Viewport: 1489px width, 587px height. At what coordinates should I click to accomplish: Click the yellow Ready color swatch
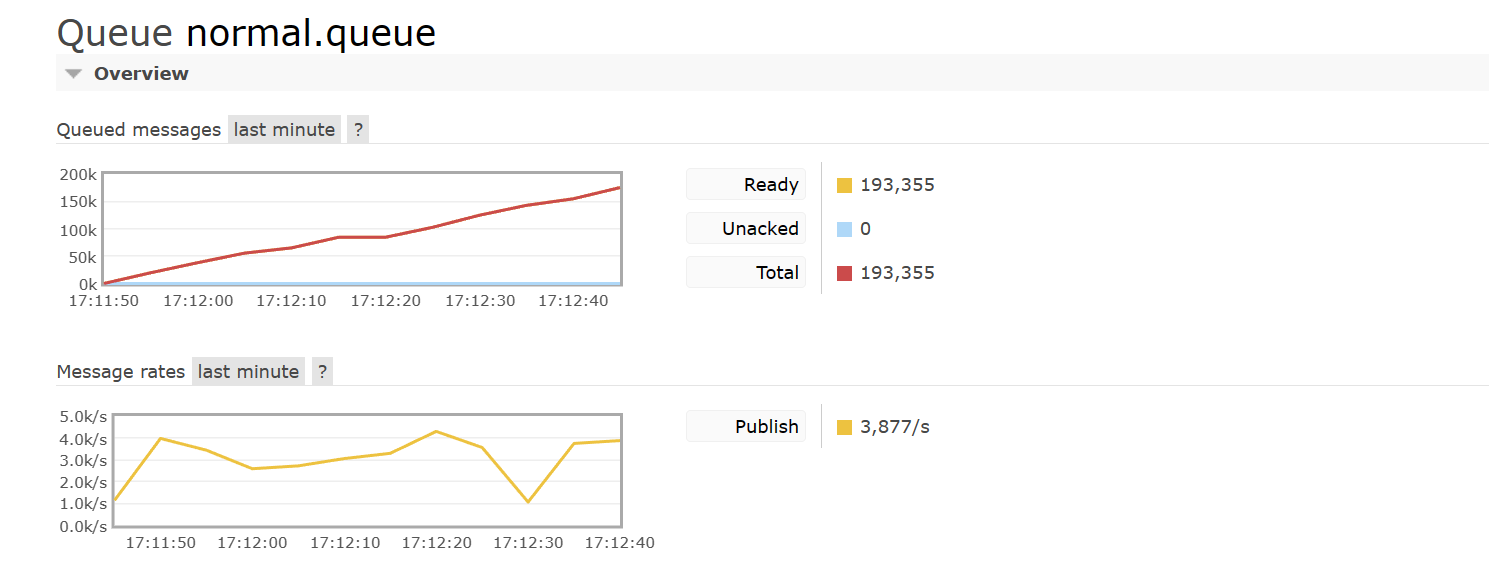(x=844, y=185)
